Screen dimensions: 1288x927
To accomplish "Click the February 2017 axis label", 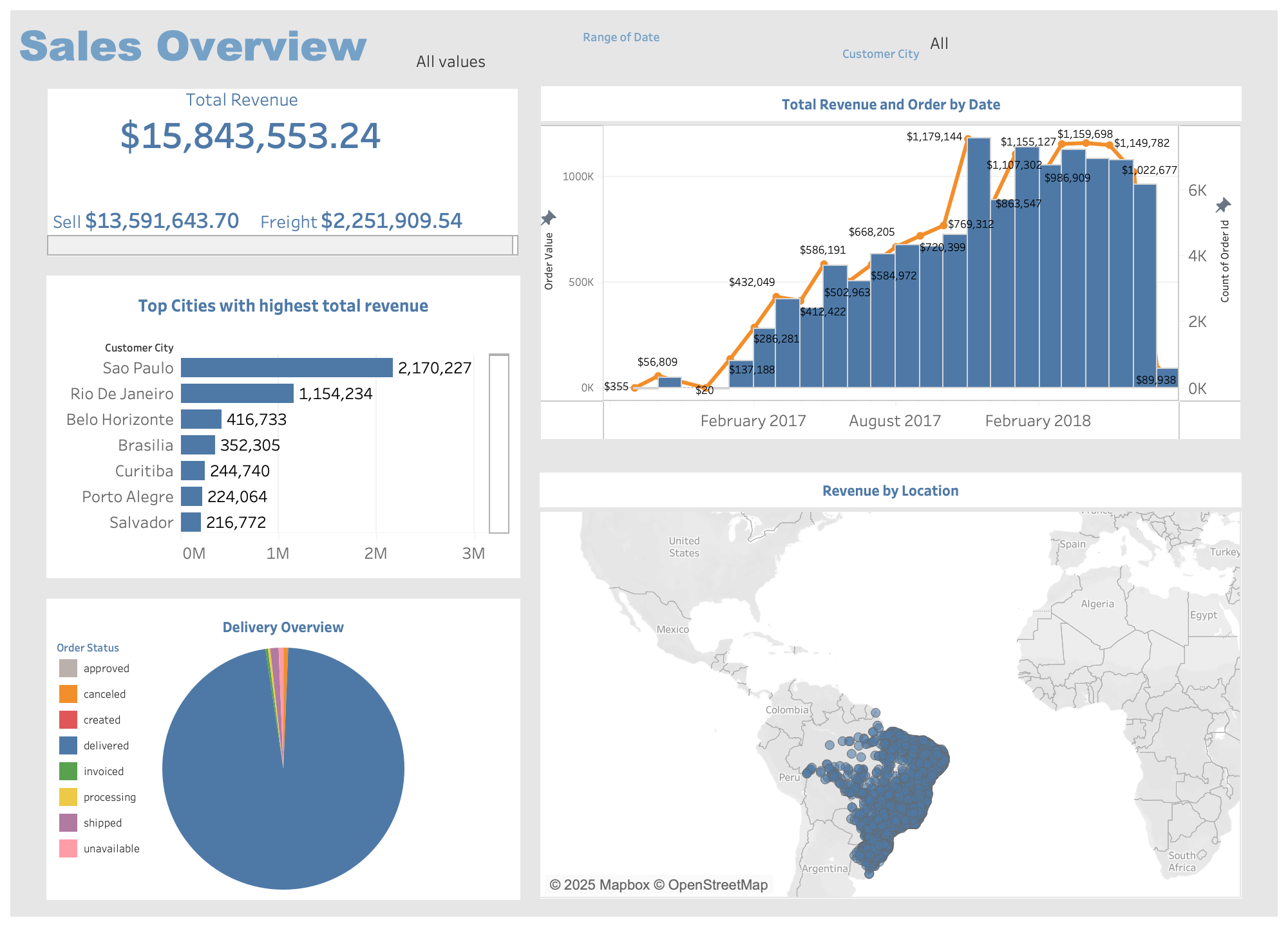I will [753, 421].
